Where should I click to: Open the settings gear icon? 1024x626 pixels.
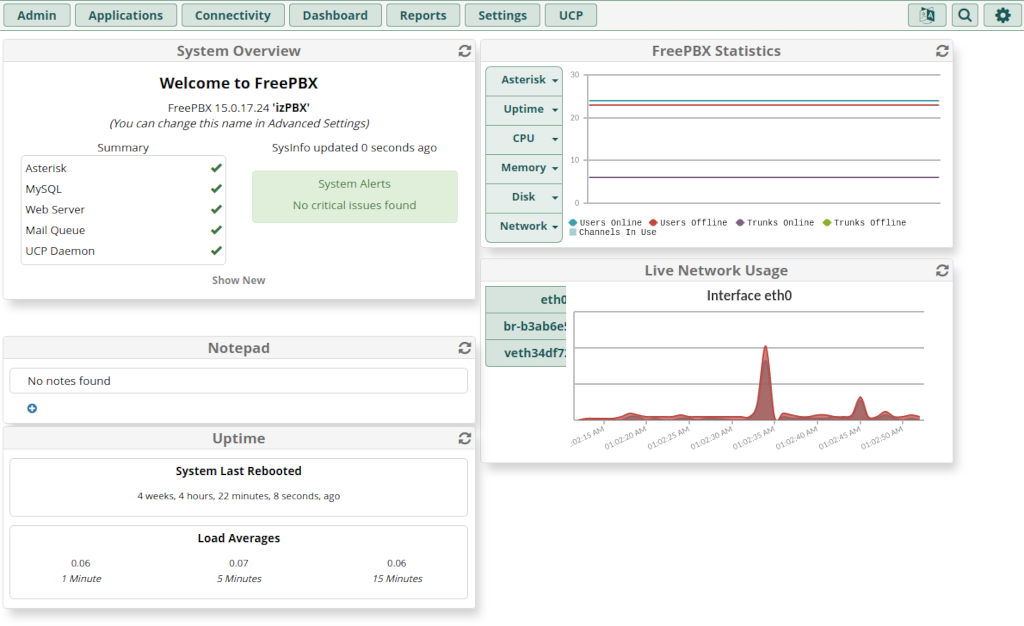pos(1002,15)
